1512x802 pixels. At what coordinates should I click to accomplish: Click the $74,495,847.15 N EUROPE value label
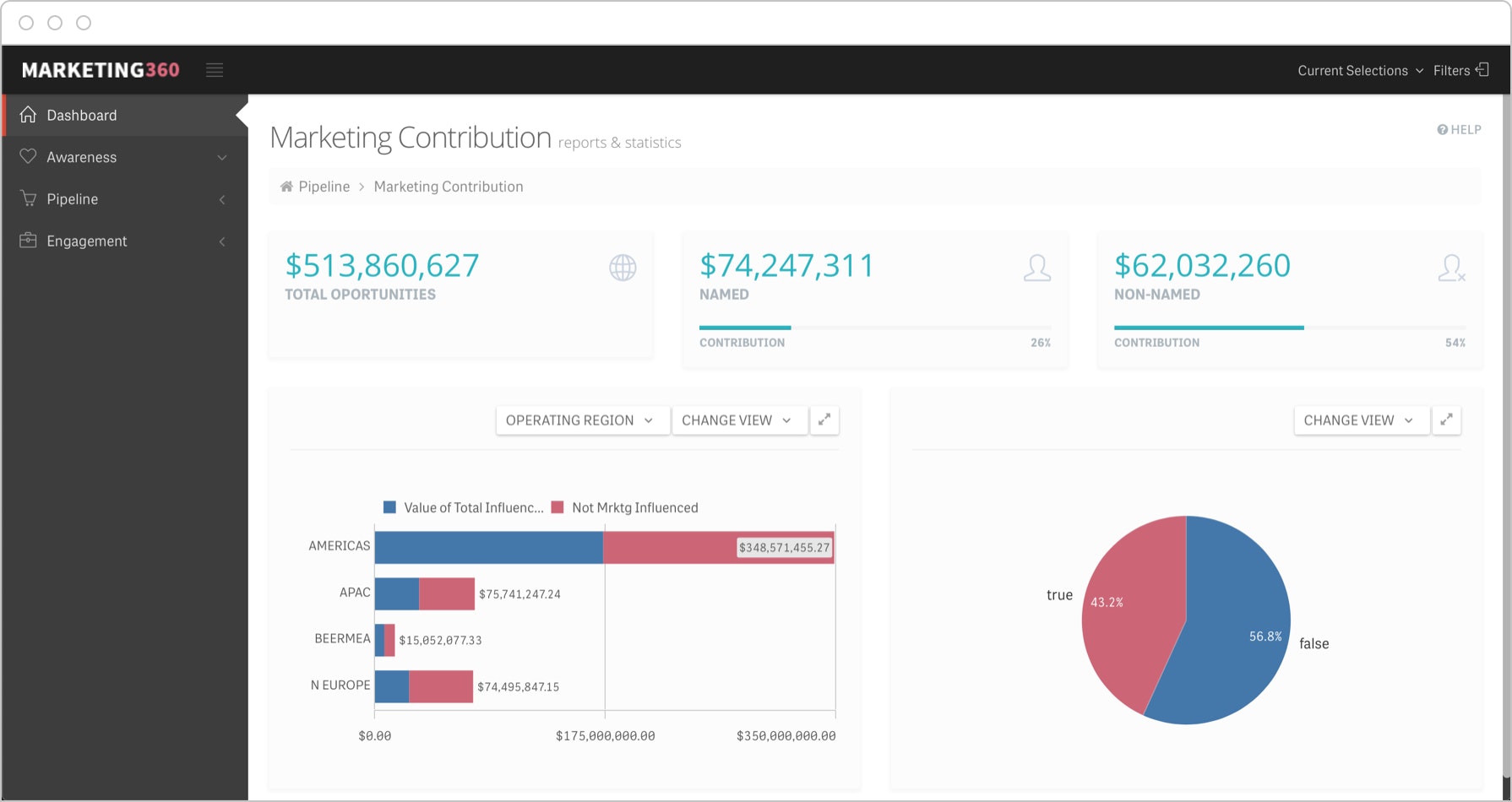pyautogui.click(x=518, y=687)
